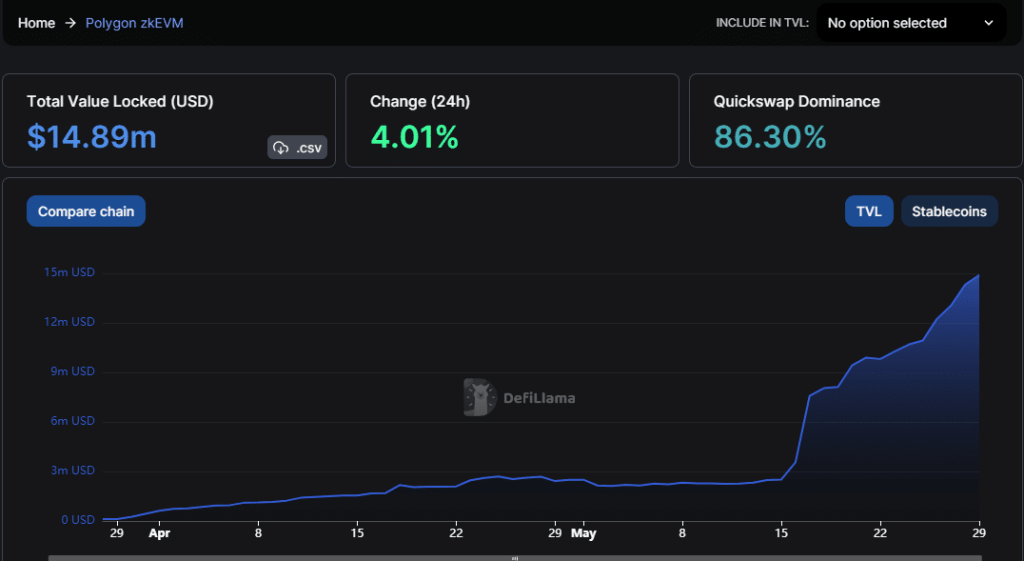Click the INCLUDE IN TVL label
This screenshot has width=1024, height=561.
click(762, 23)
